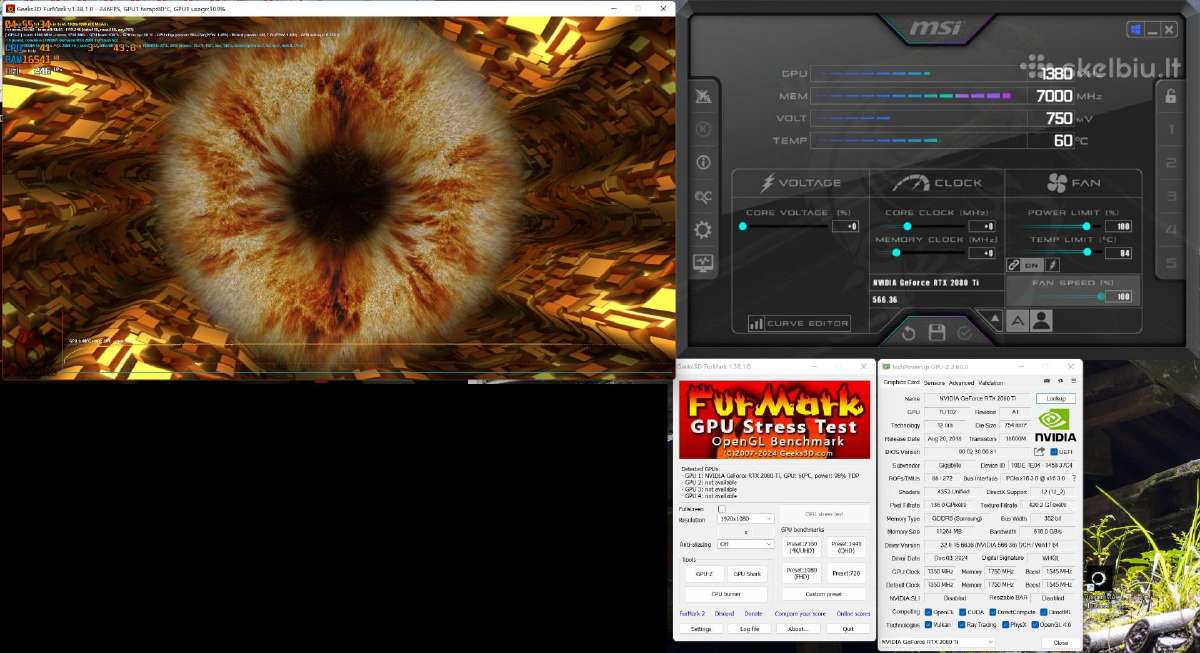
Task: Click the Lookup button in GPU-Z
Action: [1056, 398]
